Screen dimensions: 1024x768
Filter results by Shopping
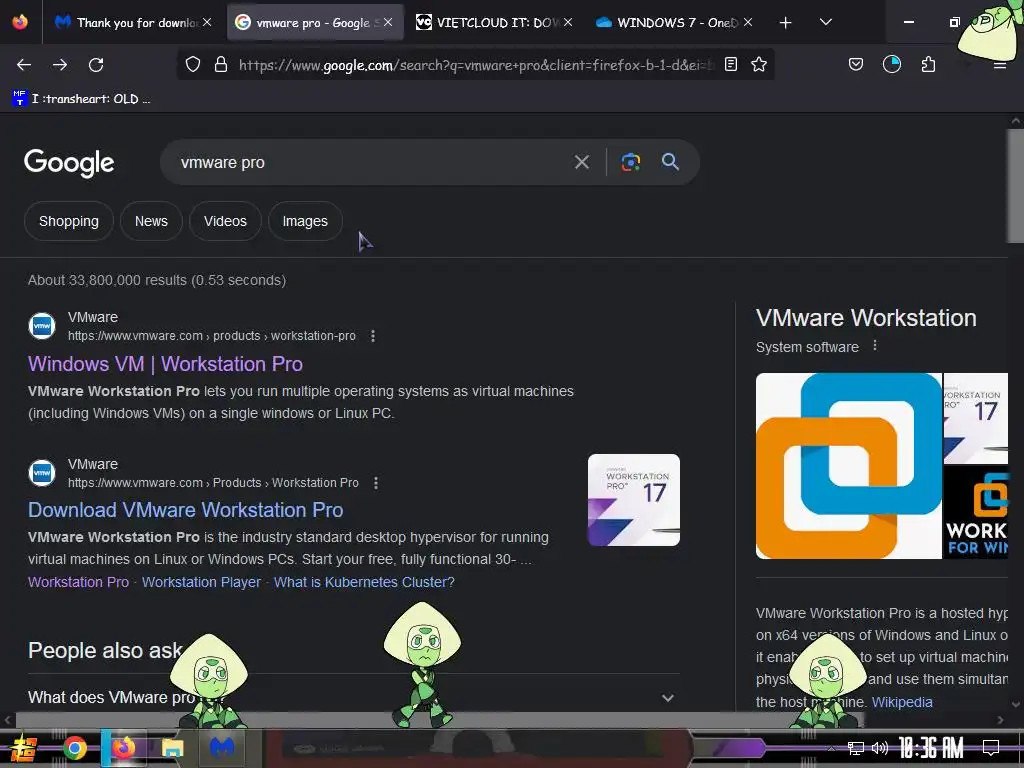click(69, 221)
